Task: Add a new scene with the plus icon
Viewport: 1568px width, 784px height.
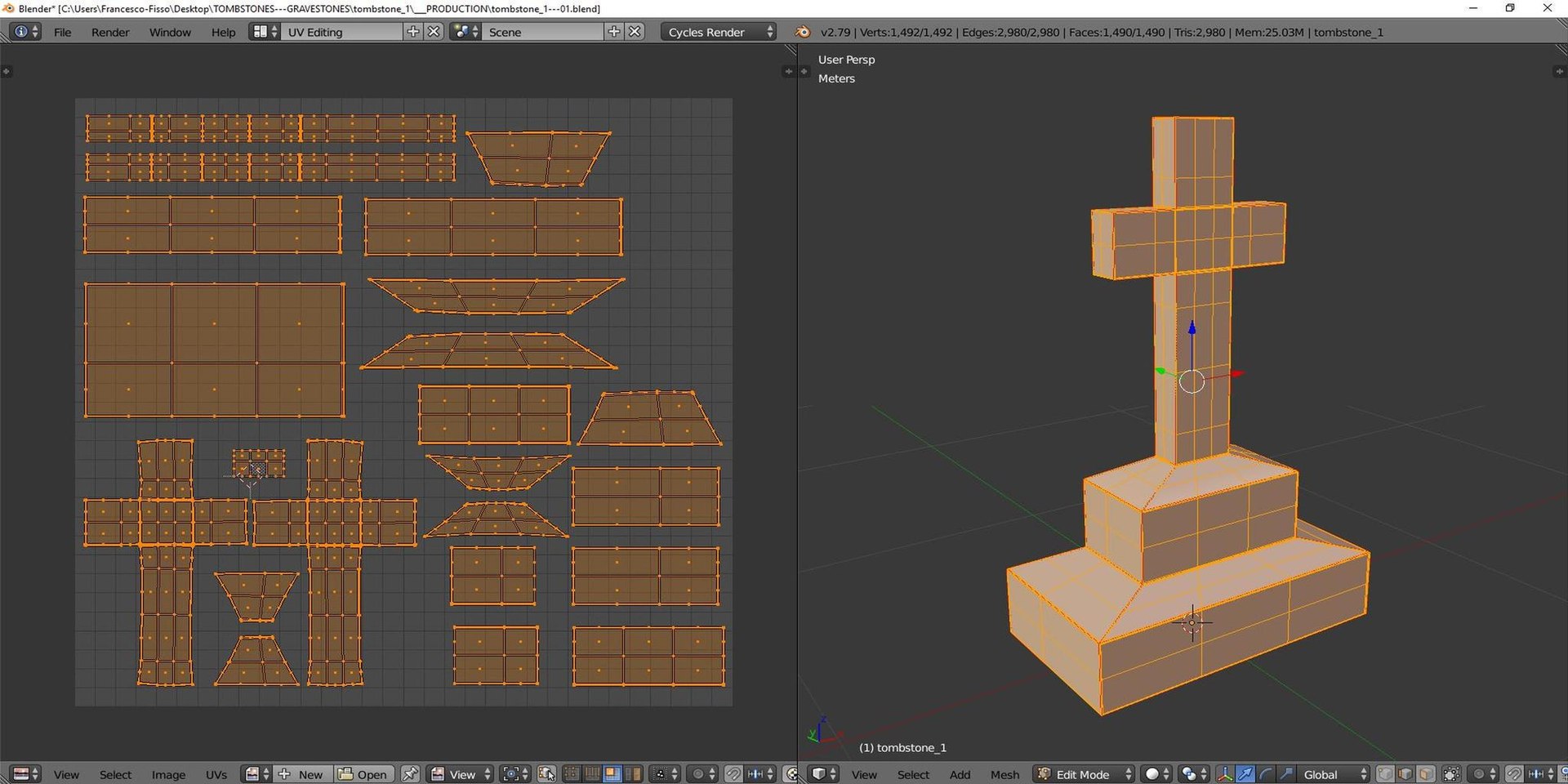Action: coord(614,32)
